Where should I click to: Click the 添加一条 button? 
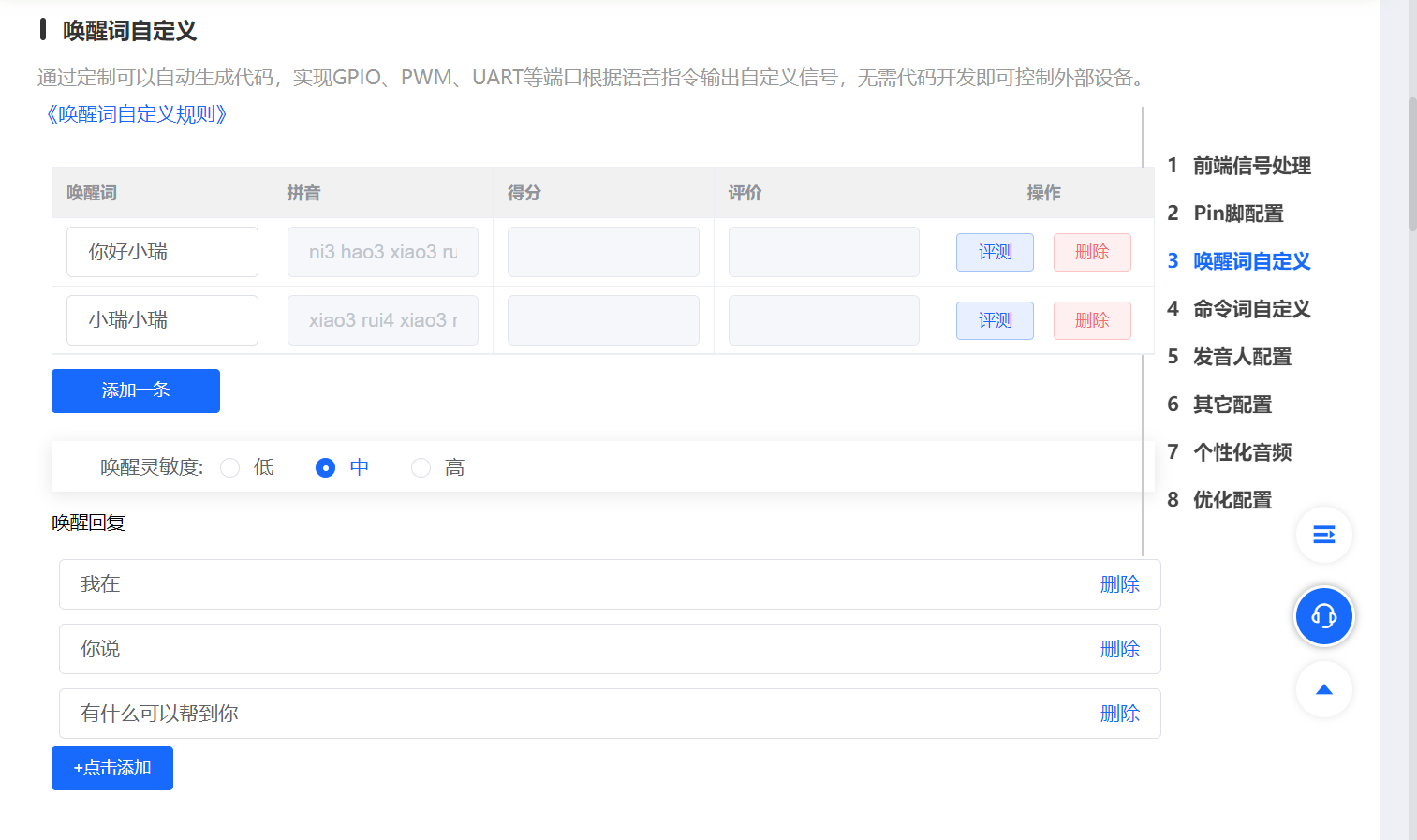click(x=136, y=391)
